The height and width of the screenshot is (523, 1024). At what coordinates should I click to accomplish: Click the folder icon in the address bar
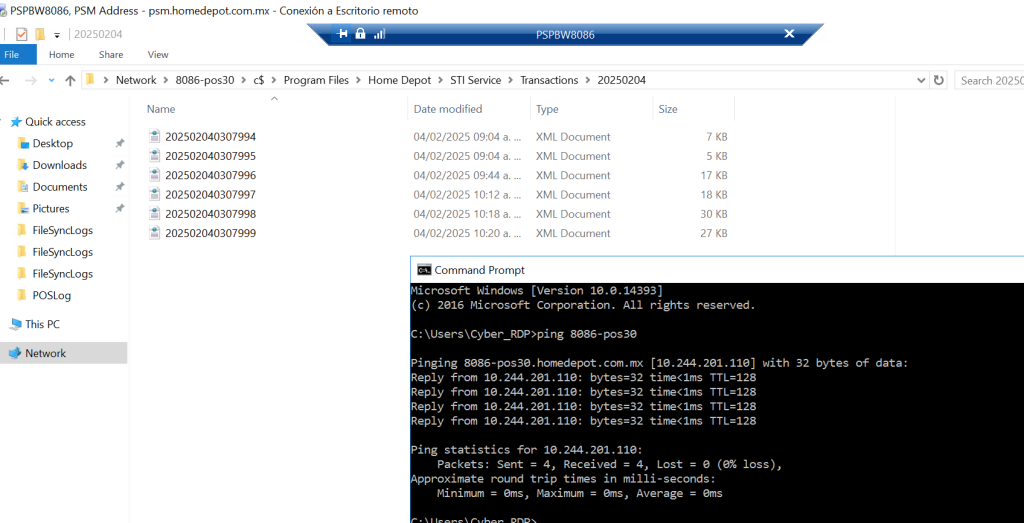[x=90, y=80]
